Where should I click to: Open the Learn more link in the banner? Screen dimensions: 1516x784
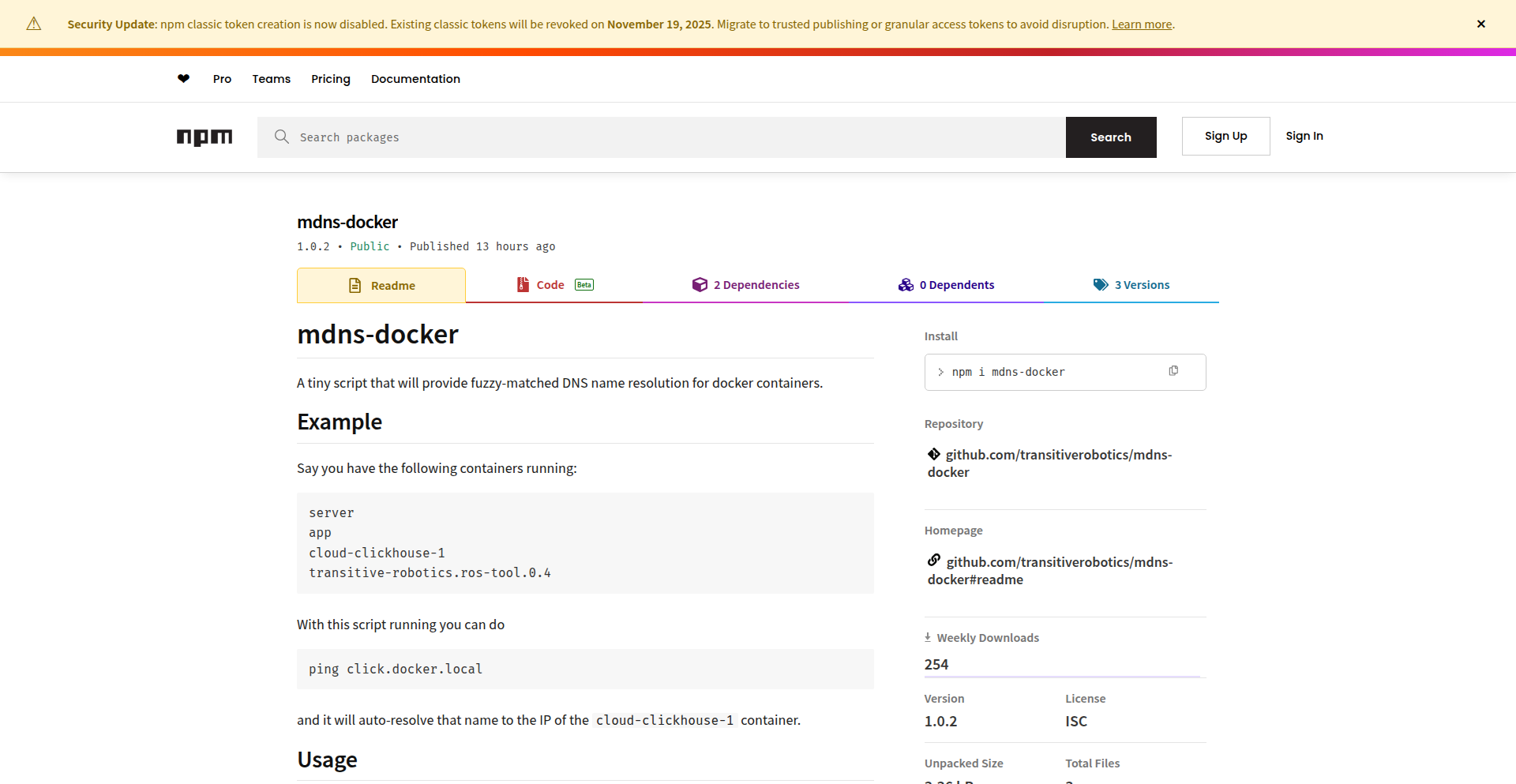pyautogui.click(x=1141, y=24)
